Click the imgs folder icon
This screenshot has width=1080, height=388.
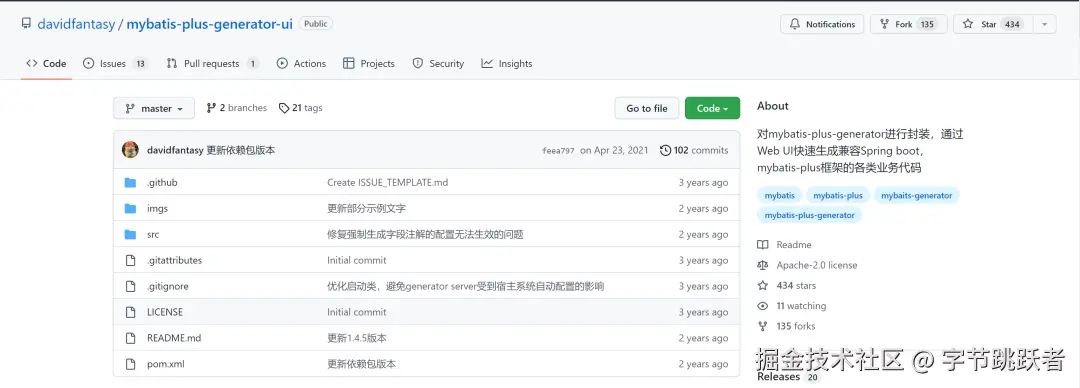click(130, 208)
